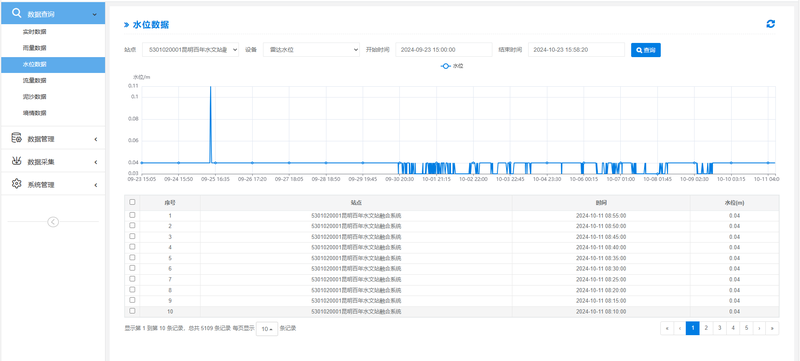Check the box for row 2024-10-11 08:15:00

[x=132, y=300]
